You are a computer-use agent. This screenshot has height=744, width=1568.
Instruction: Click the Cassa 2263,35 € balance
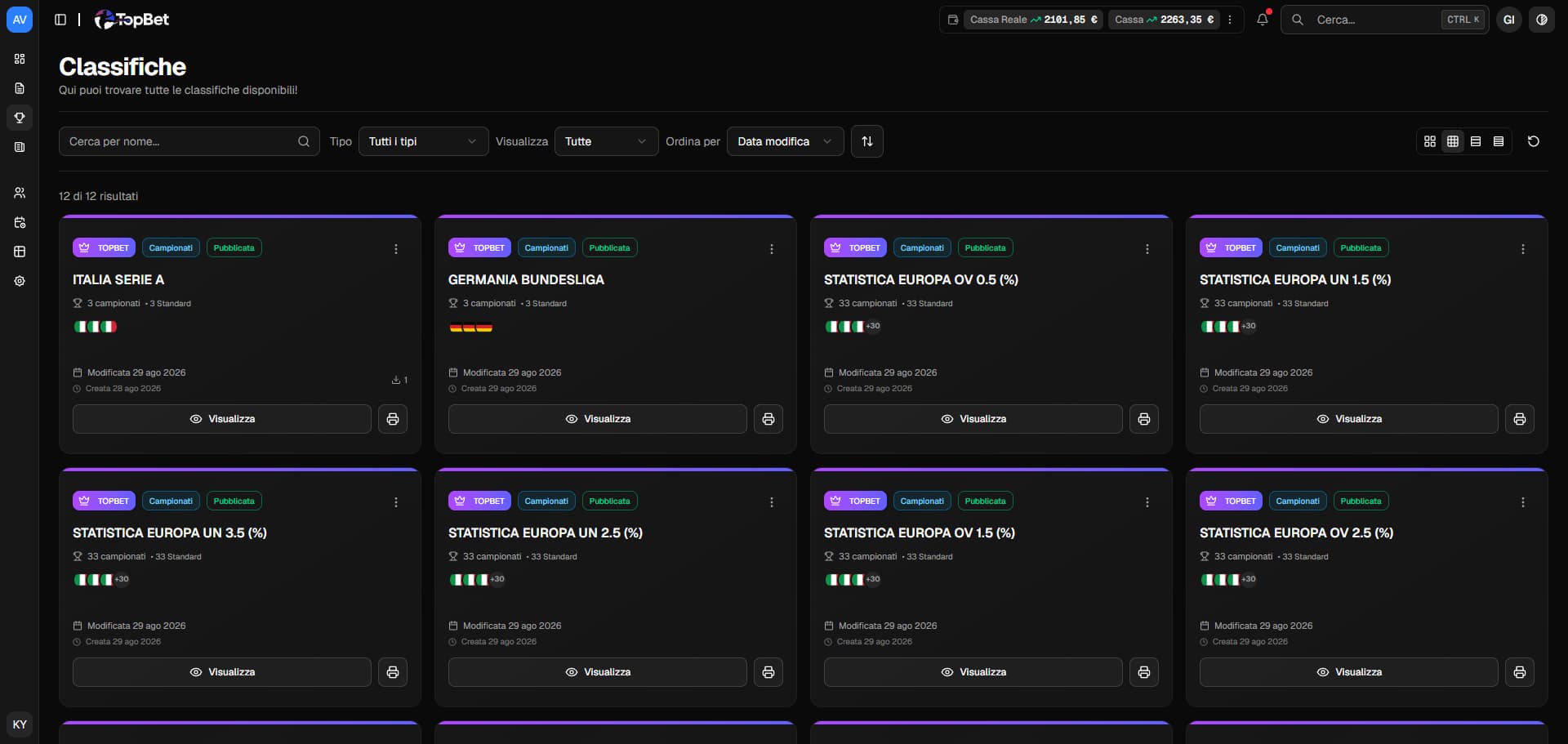[x=1164, y=20]
